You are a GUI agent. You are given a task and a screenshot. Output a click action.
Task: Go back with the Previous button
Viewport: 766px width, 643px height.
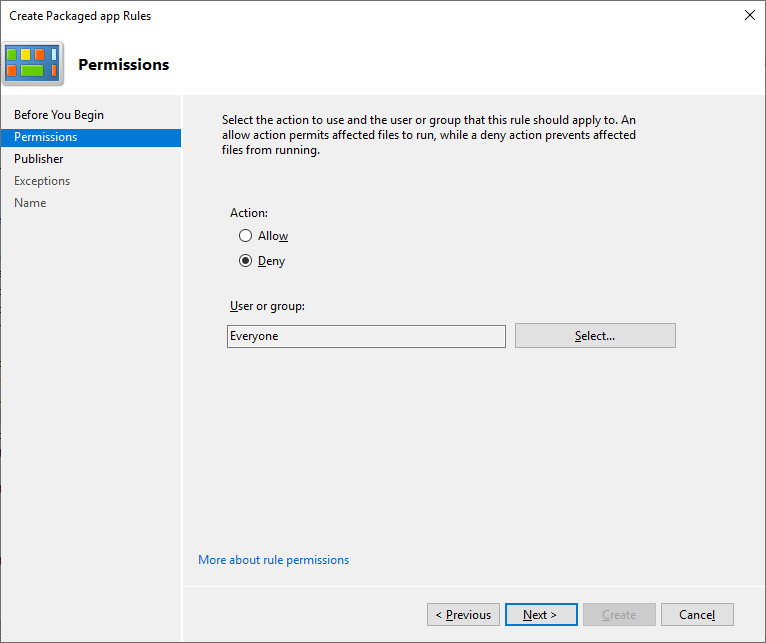463,615
